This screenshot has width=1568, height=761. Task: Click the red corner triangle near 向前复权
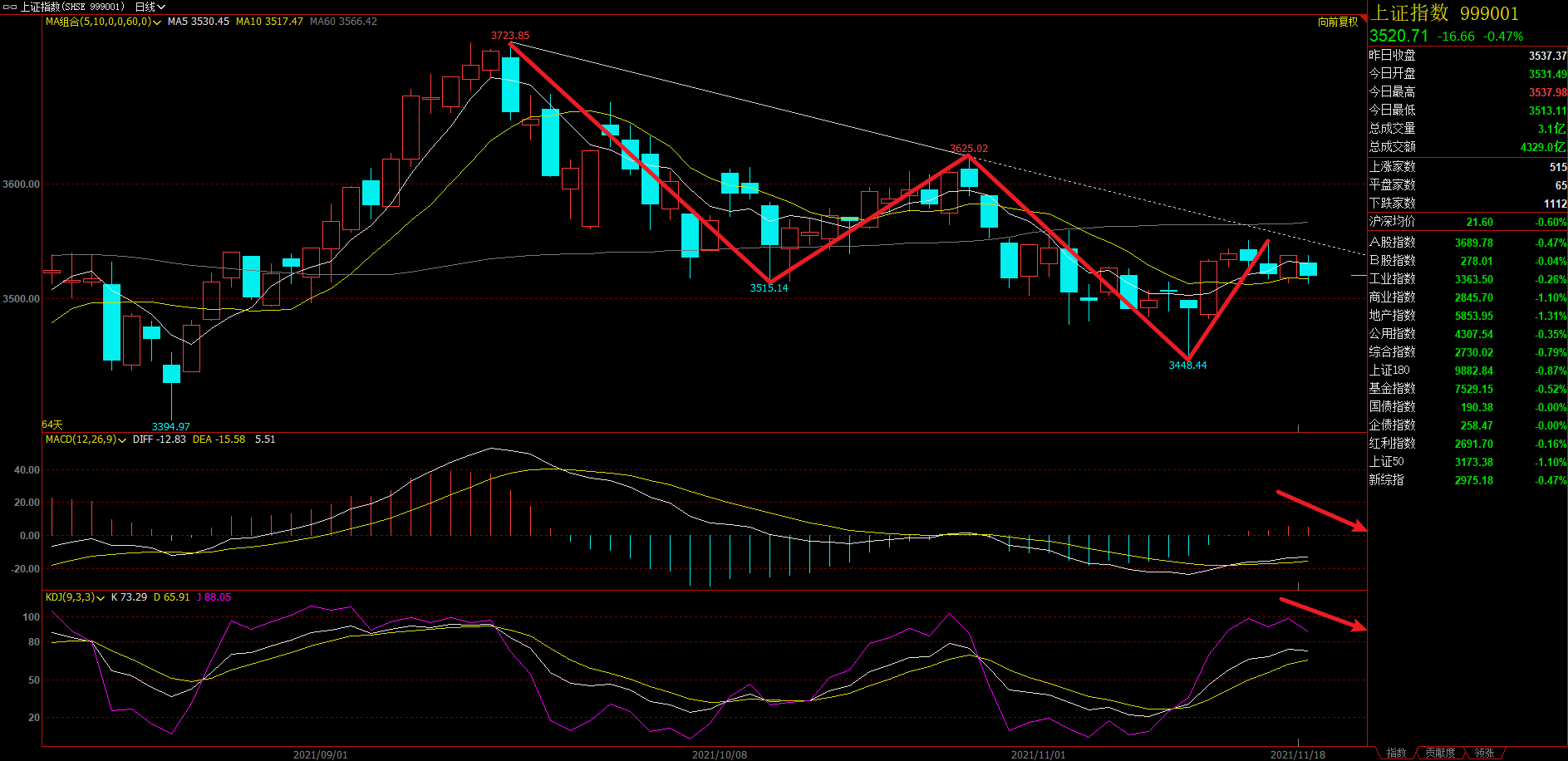coord(1363,19)
